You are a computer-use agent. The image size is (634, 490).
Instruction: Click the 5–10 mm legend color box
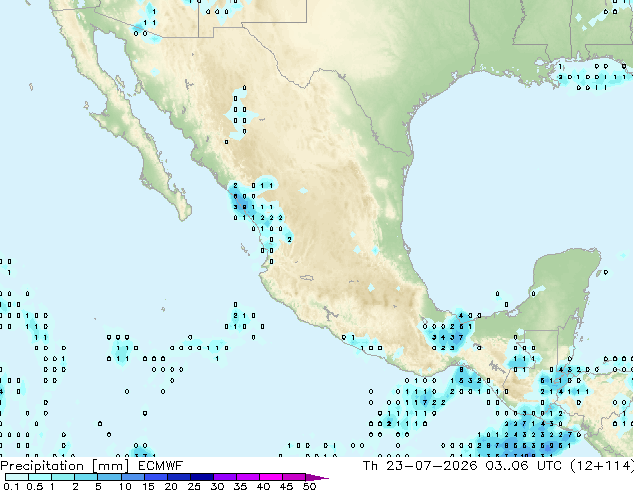[110, 477]
